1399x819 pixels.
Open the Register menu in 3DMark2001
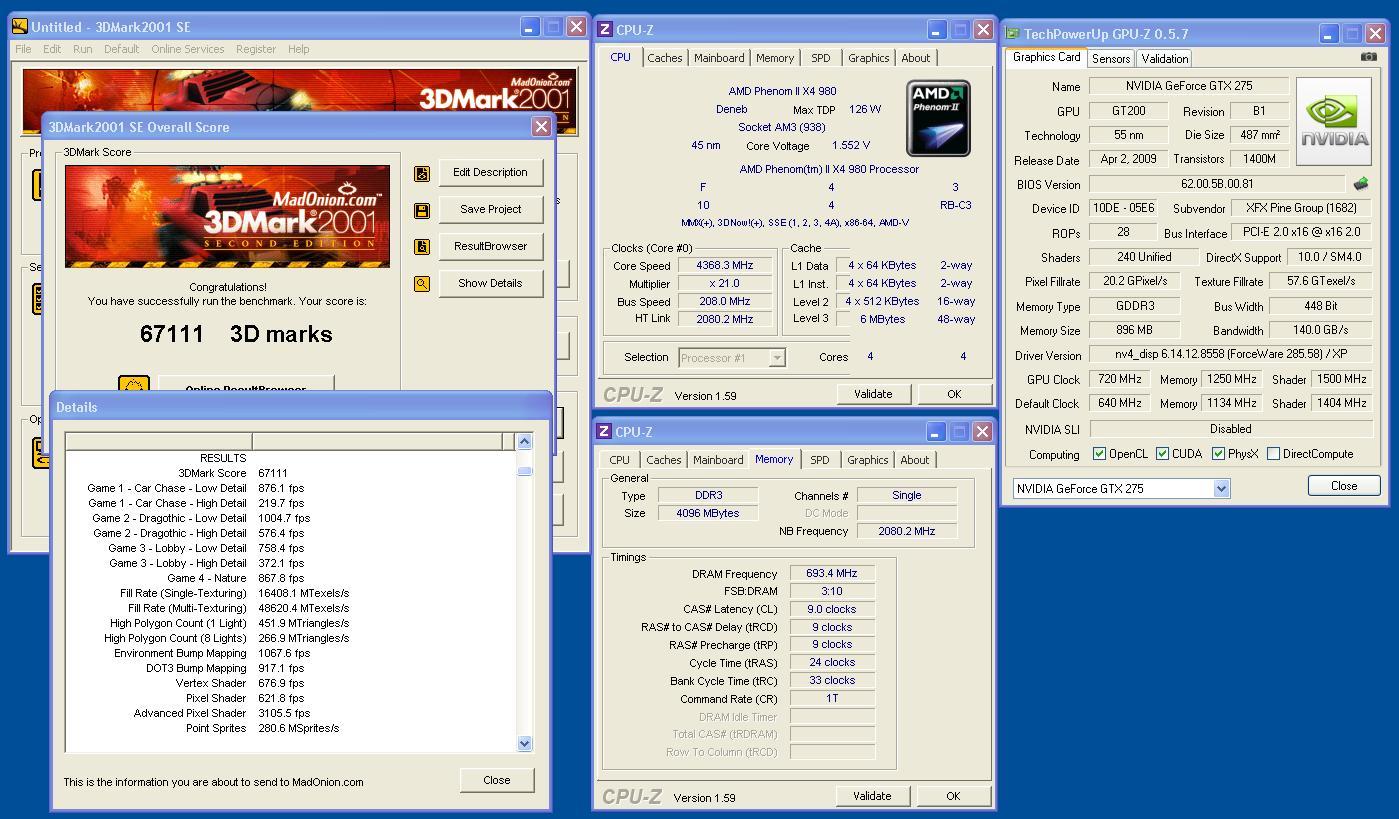(x=256, y=49)
